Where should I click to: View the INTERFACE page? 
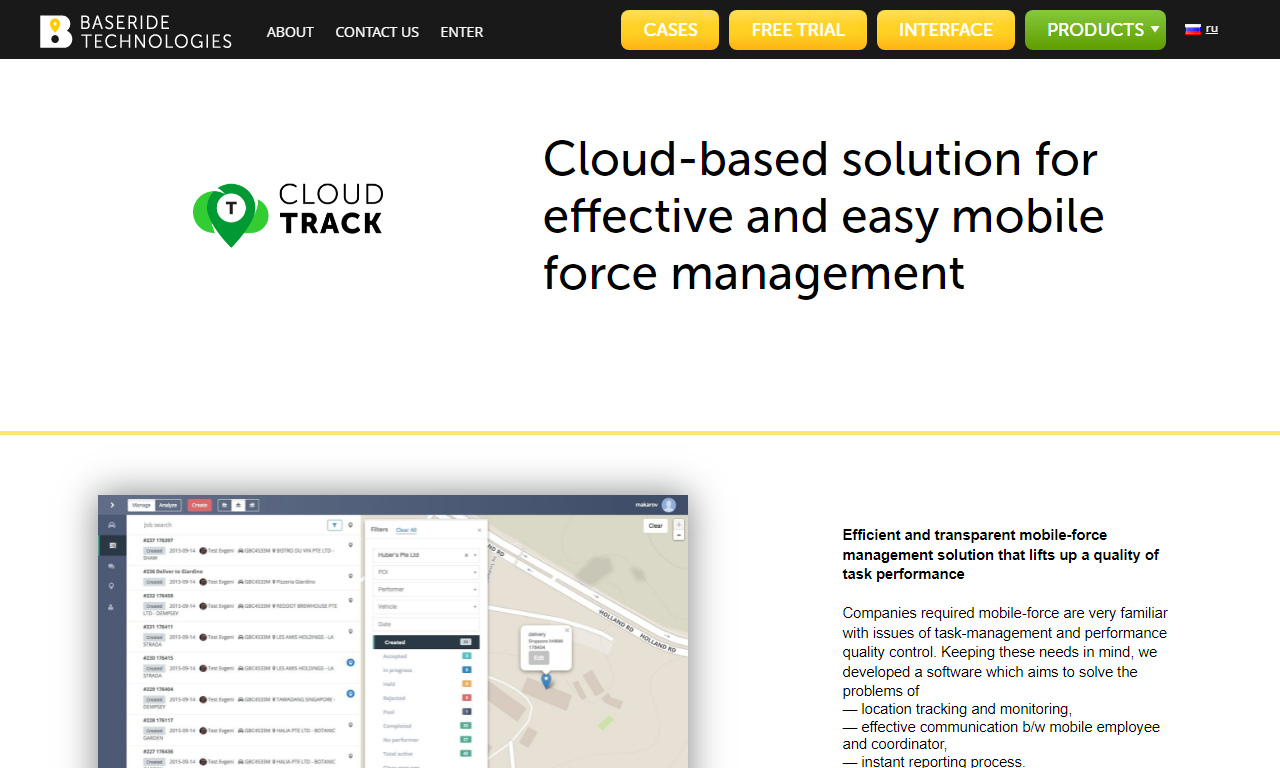[946, 30]
